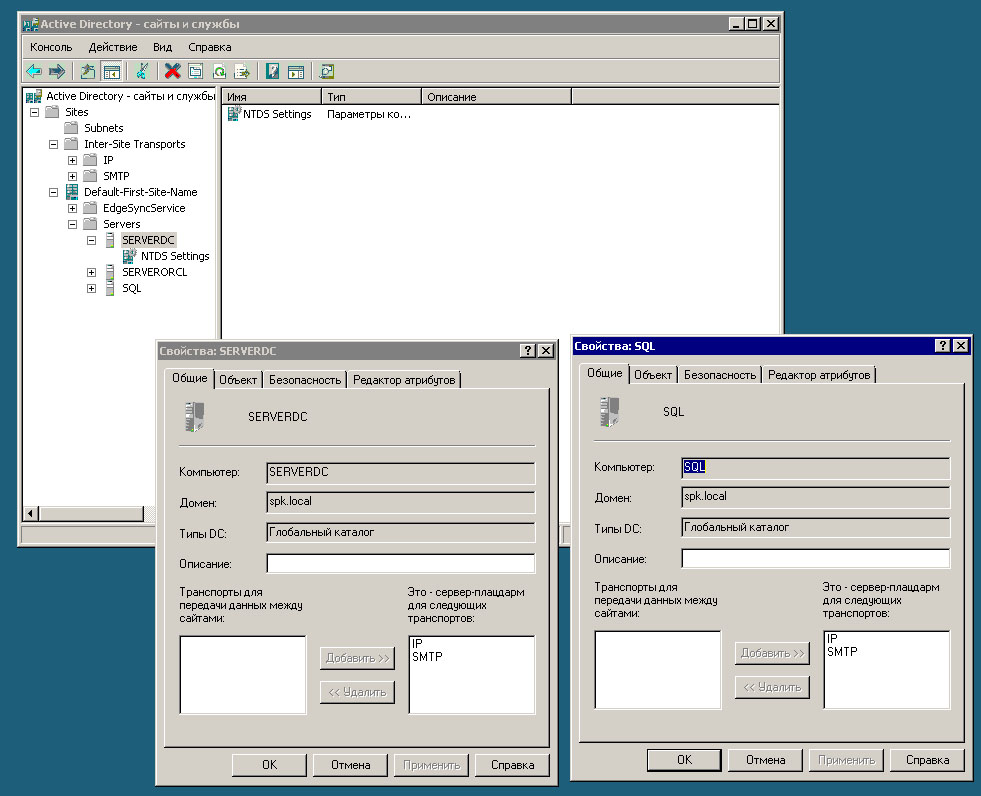The image size is (981, 796).
Task: Expand the SQL server tree node
Action: coord(91,288)
